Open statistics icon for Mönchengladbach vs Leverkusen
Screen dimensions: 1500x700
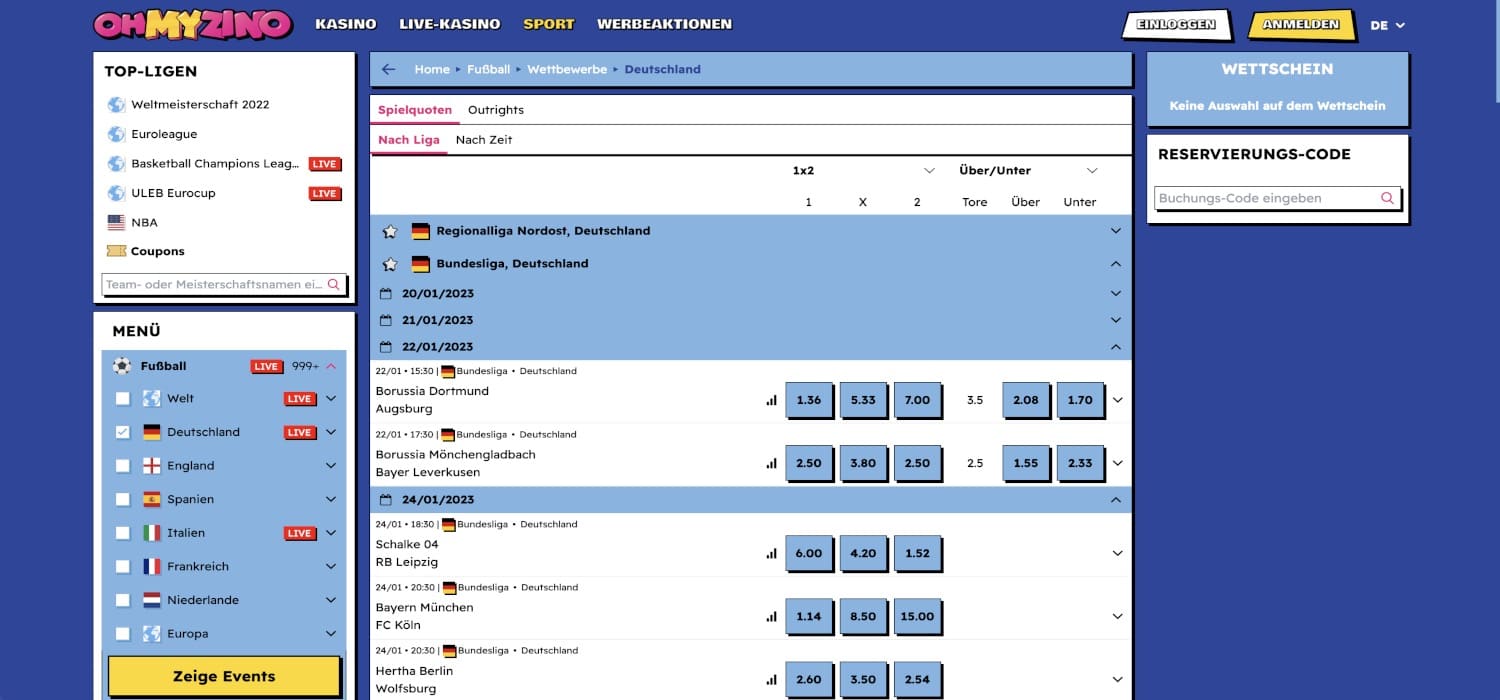coord(771,463)
